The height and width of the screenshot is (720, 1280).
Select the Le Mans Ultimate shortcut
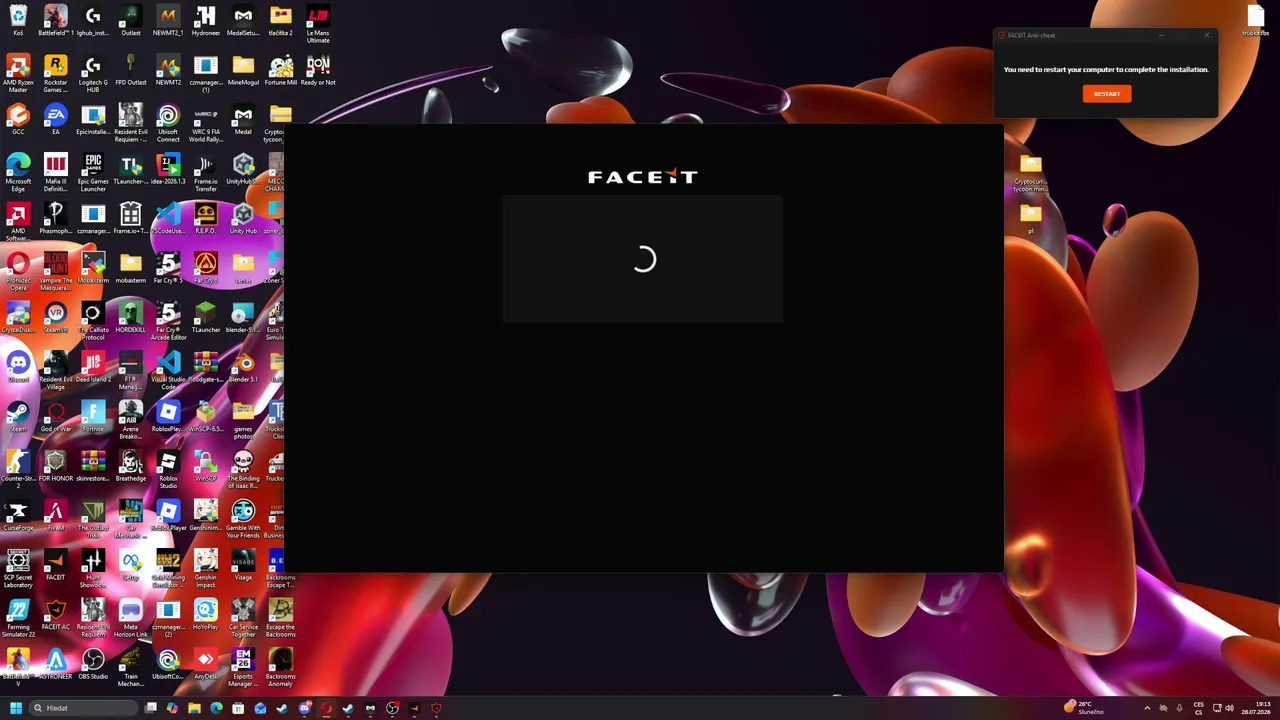[x=318, y=24]
